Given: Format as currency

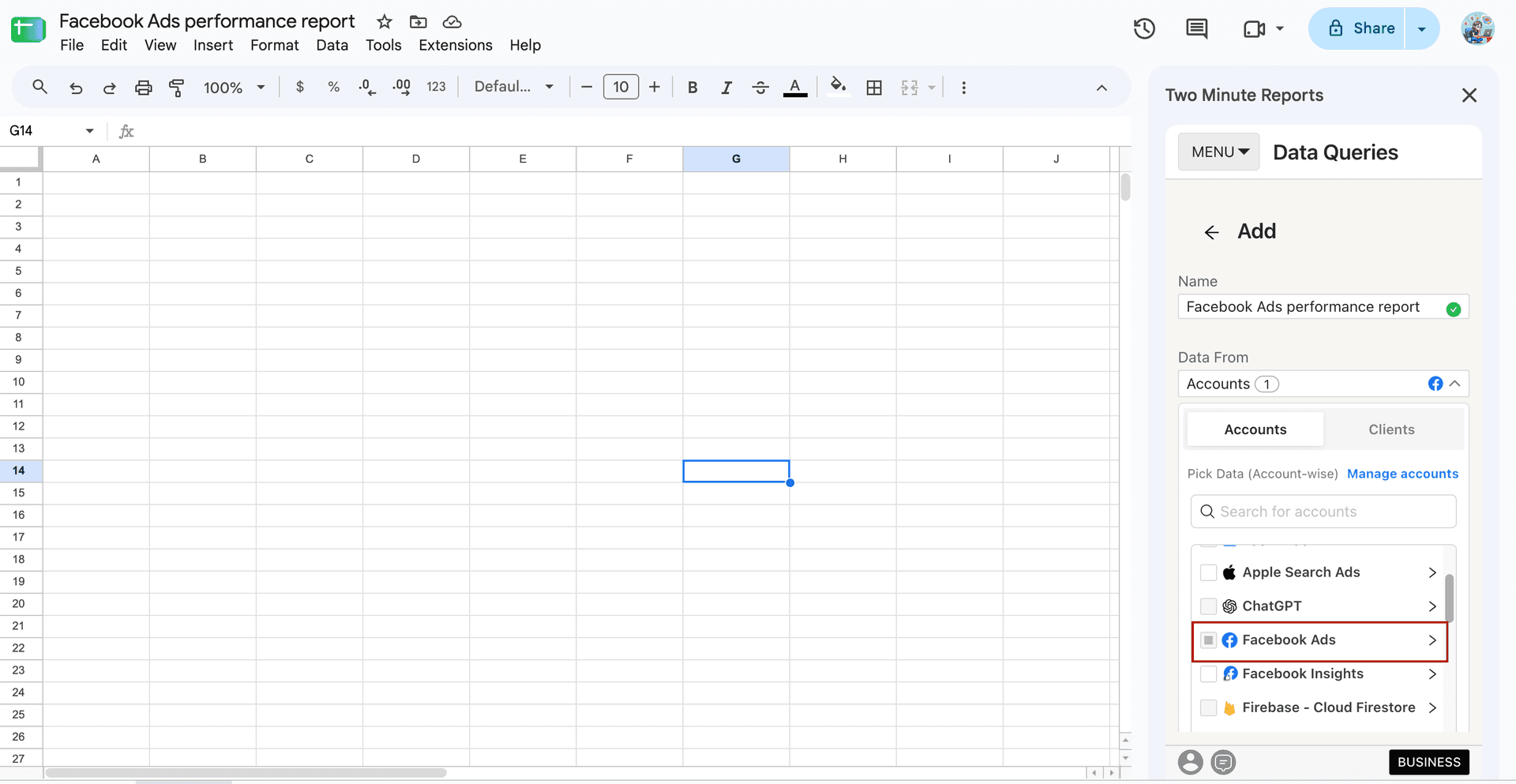Looking at the screenshot, I should click(x=300, y=87).
